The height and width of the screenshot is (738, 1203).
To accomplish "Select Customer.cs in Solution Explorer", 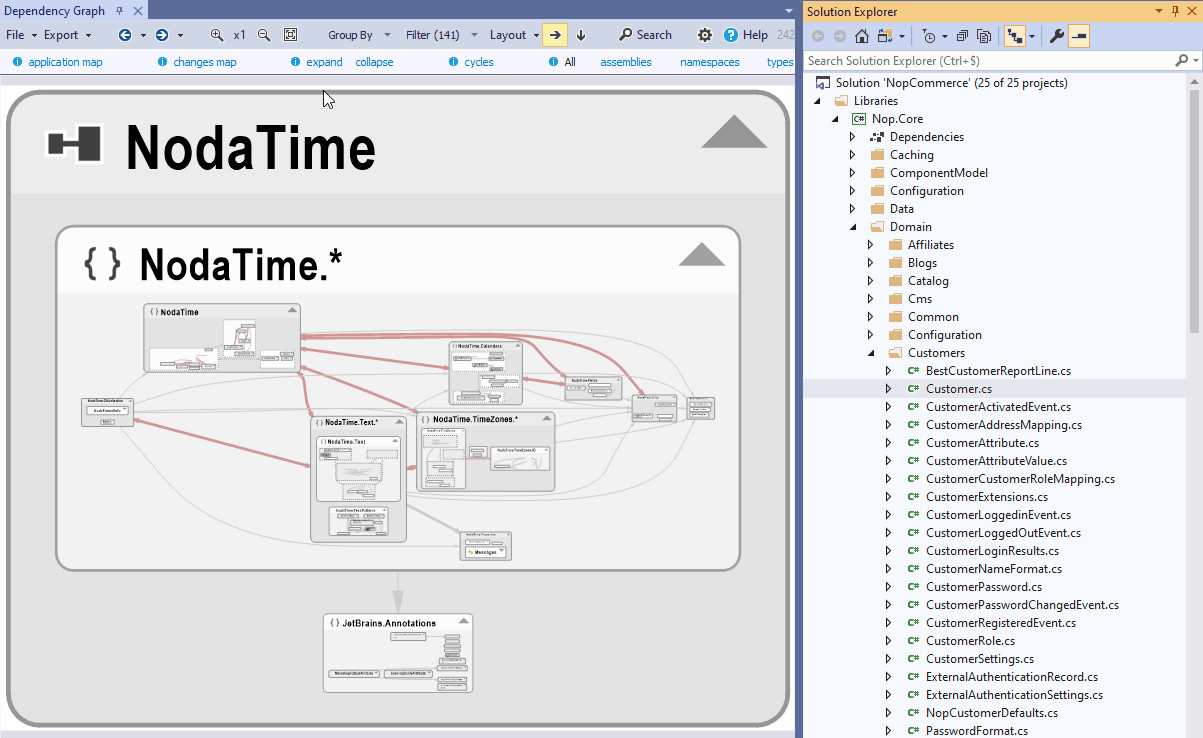I will (x=958, y=389).
